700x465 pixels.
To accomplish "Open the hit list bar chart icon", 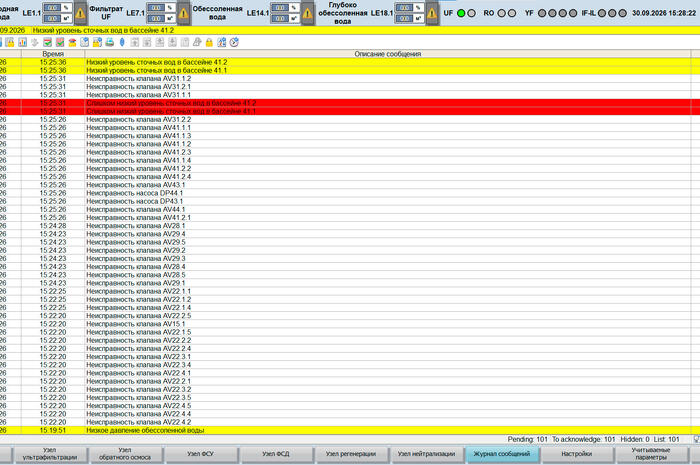I will click(22, 42).
